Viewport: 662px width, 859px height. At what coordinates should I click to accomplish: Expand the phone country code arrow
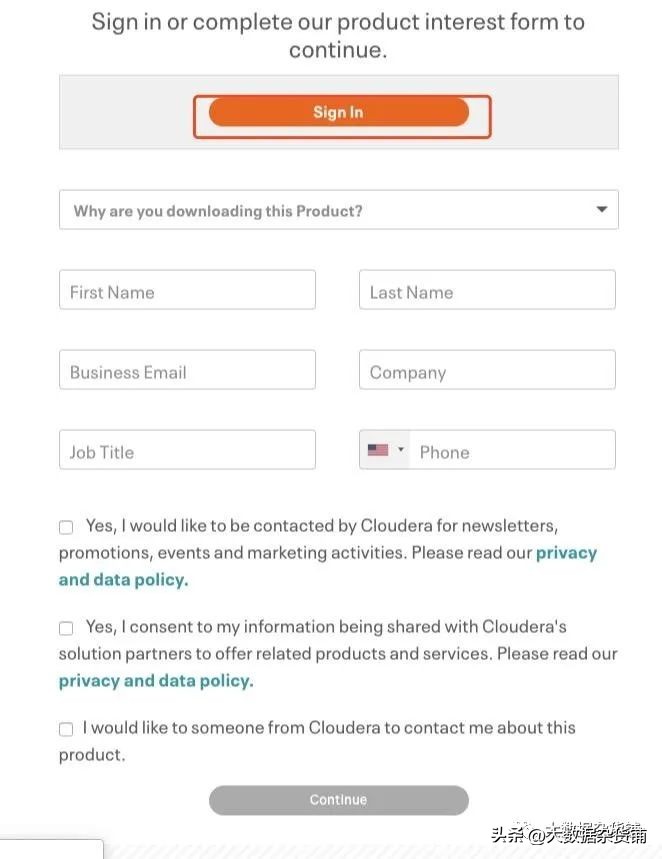[x=401, y=451]
